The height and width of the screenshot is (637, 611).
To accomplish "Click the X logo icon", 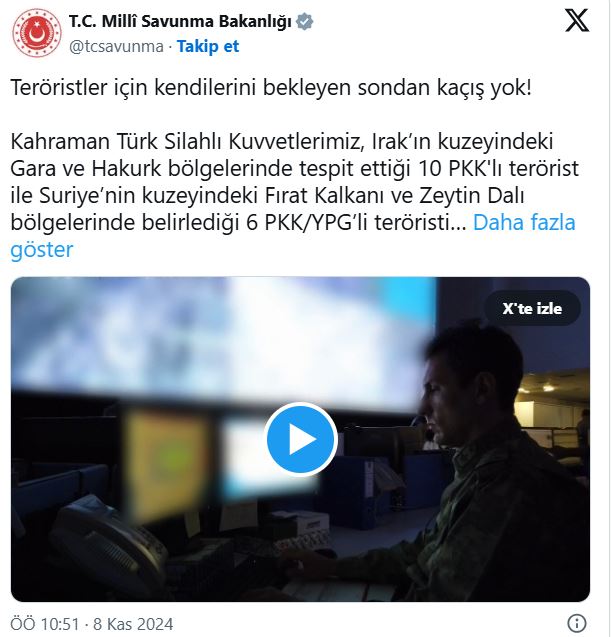I will coord(577,20).
